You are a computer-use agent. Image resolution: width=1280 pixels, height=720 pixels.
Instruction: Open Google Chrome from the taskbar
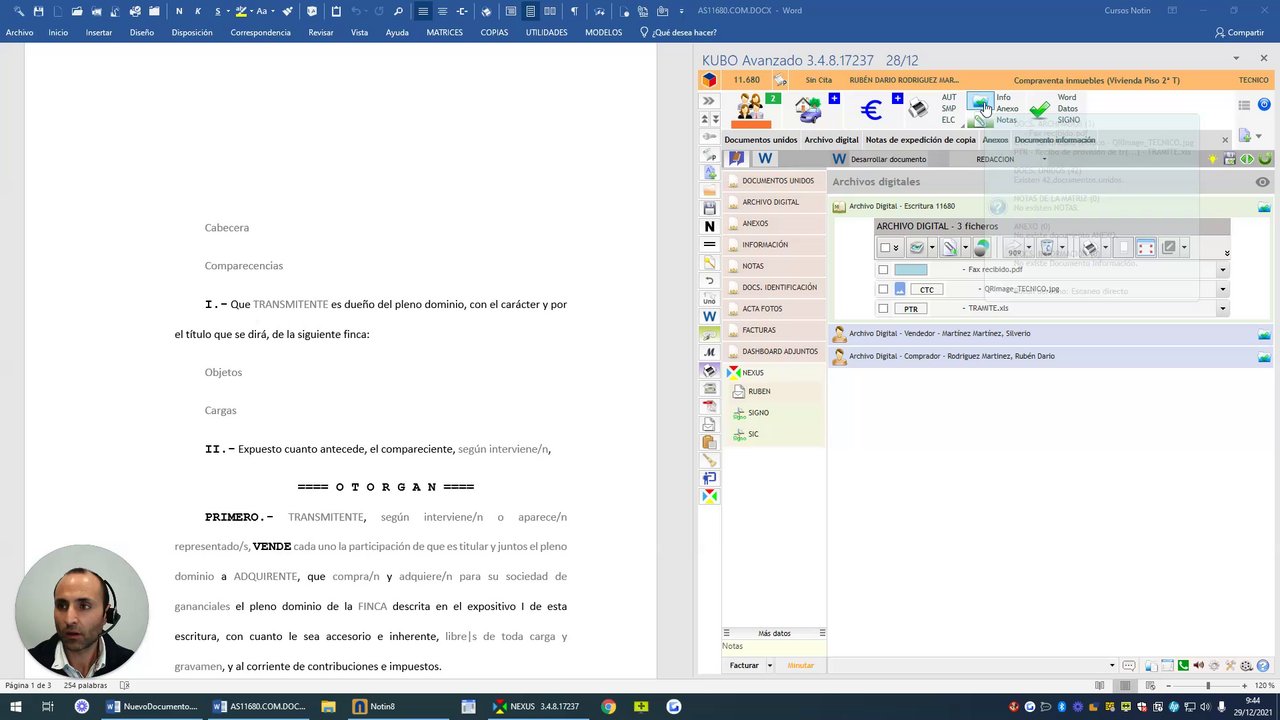[608, 706]
